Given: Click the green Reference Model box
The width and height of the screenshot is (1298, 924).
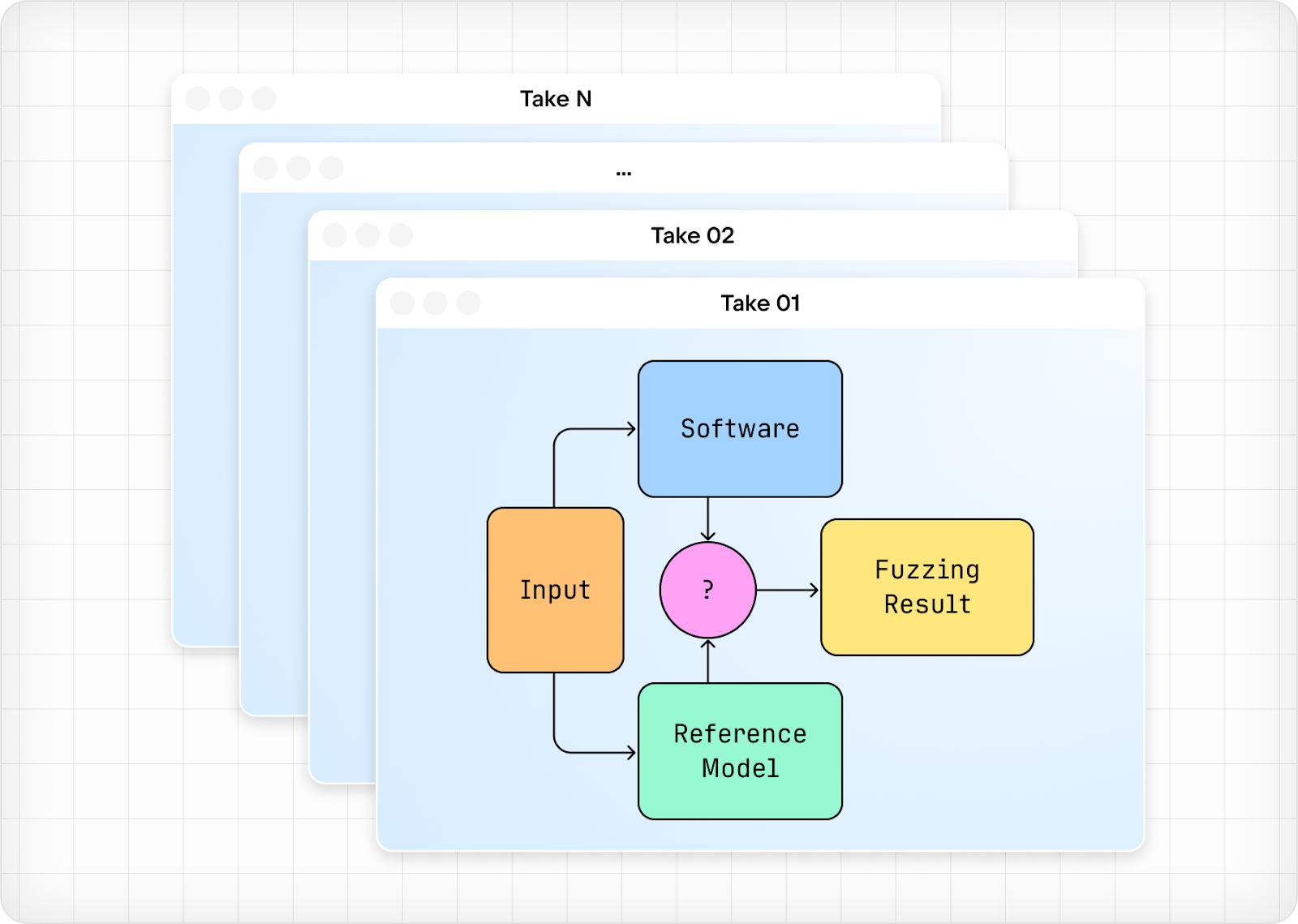Looking at the screenshot, I should (x=740, y=751).
